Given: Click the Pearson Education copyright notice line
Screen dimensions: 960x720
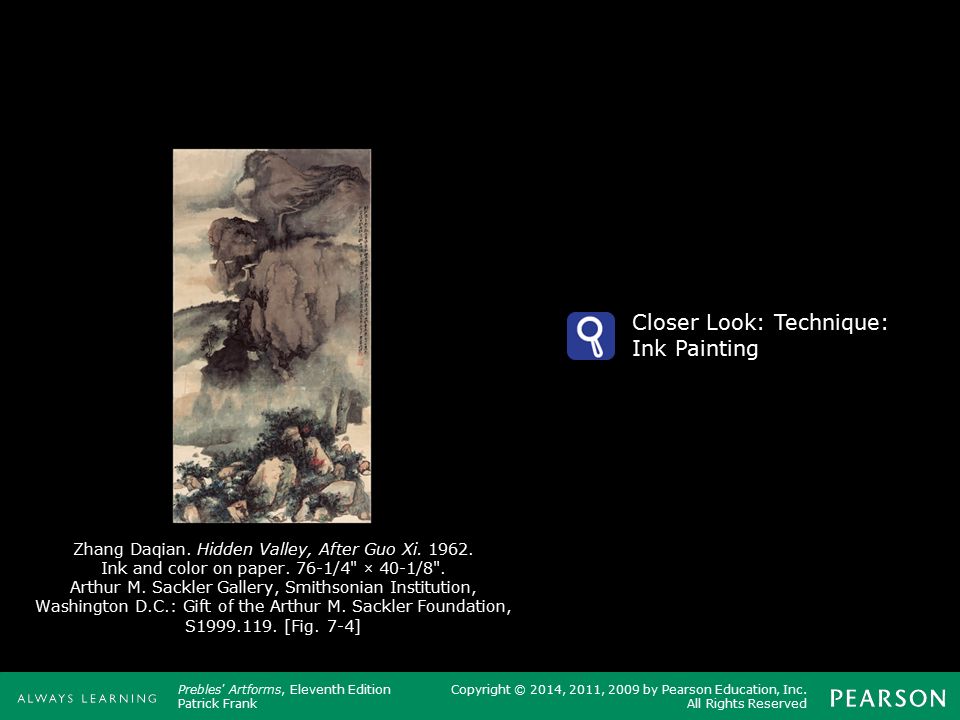Looking at the screenshot, I should [629, 689].
